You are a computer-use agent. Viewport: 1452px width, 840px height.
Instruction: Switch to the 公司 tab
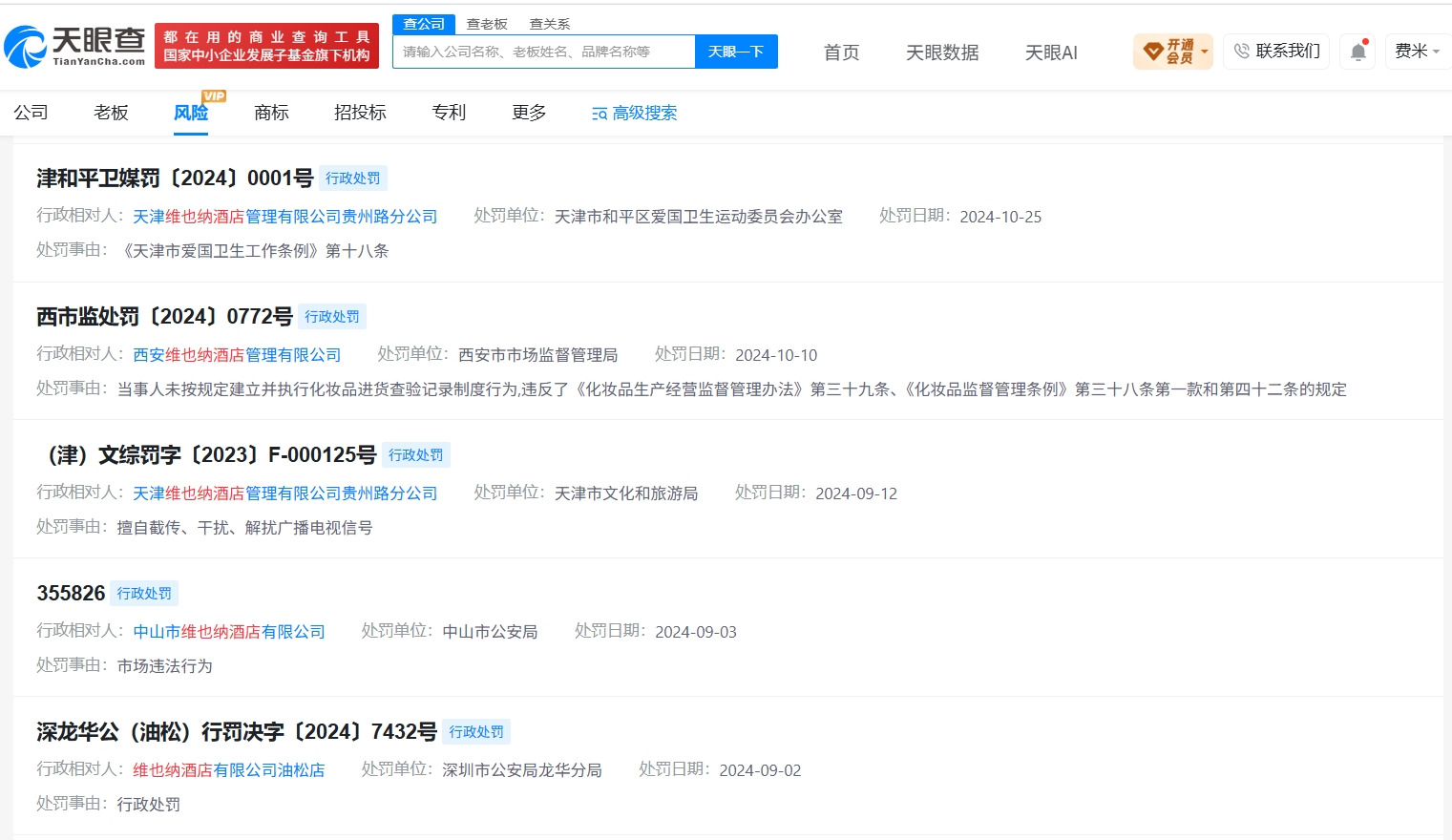31,113
